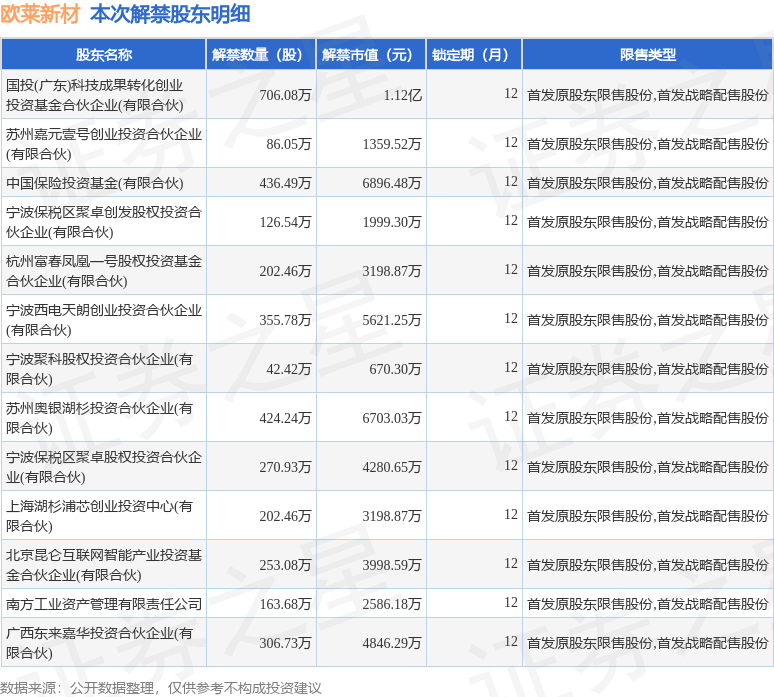The height and width of the screenshot is (697, 774).
Task: Click shareholder 宁波保税区聚卓股权投资合伙企业
Action: tap(104, 466)
